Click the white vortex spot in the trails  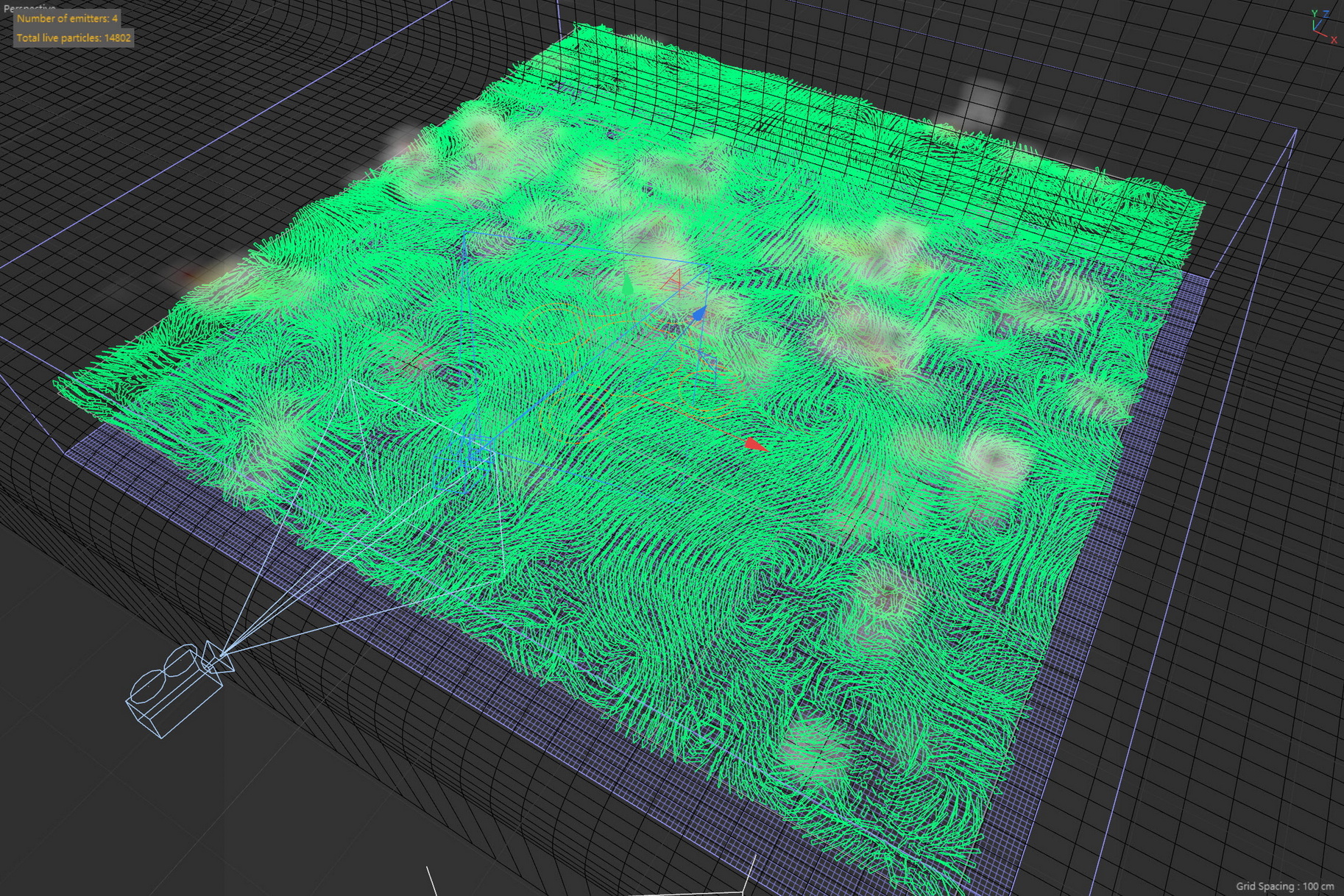pos(994,456)
